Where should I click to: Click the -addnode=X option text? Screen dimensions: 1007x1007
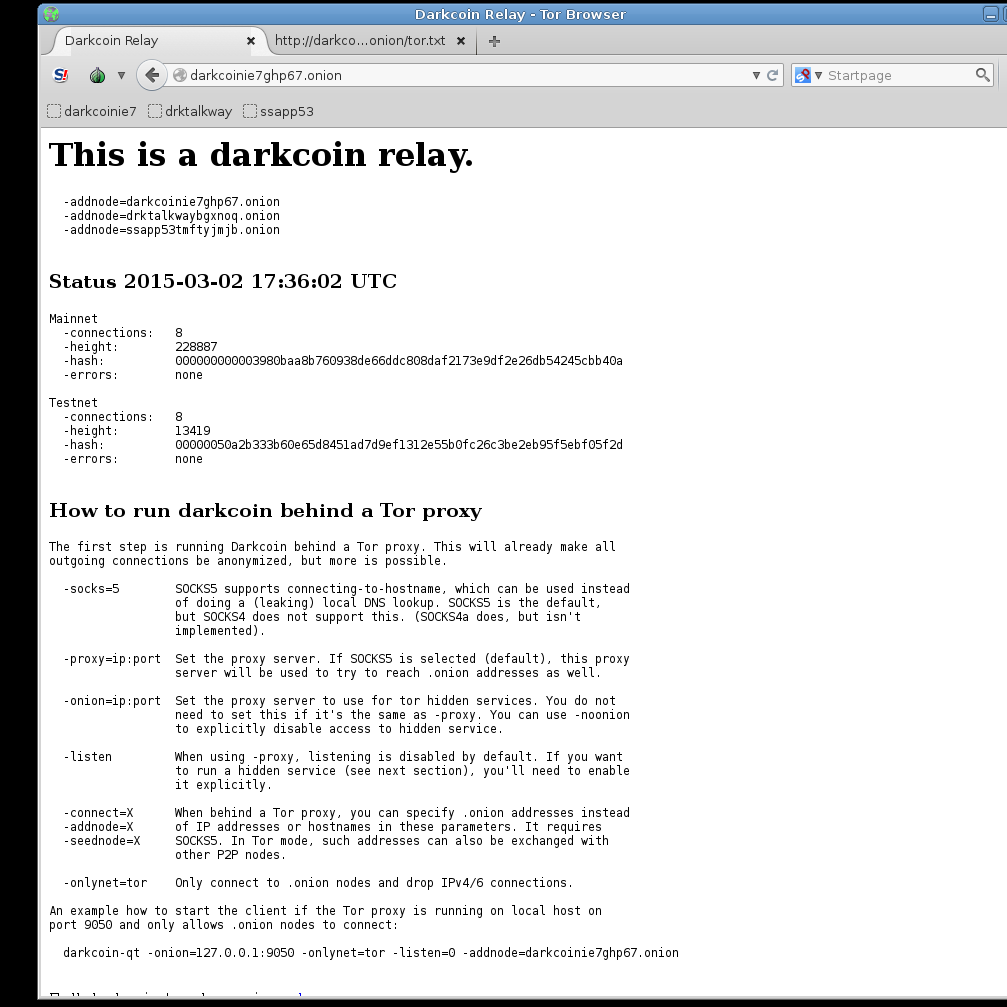98,827
